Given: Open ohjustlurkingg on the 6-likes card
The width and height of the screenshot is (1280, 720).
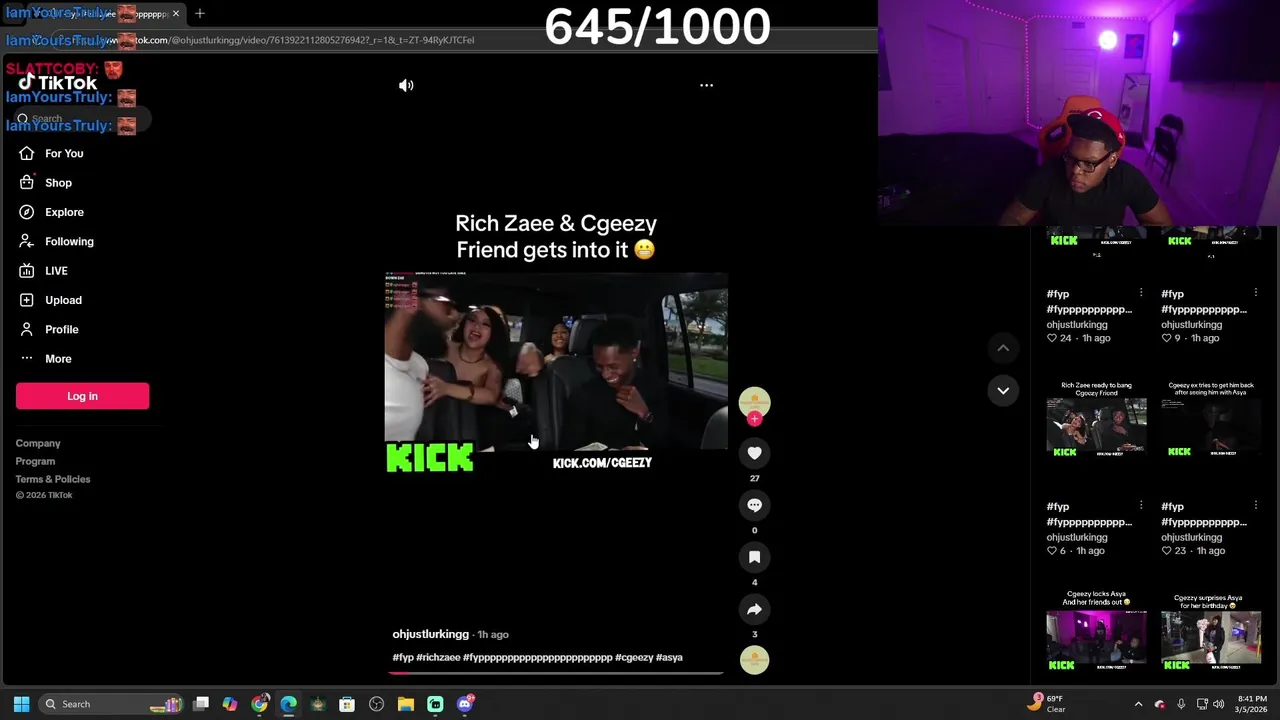Looking at the screenshot, I should point(1077,537).
